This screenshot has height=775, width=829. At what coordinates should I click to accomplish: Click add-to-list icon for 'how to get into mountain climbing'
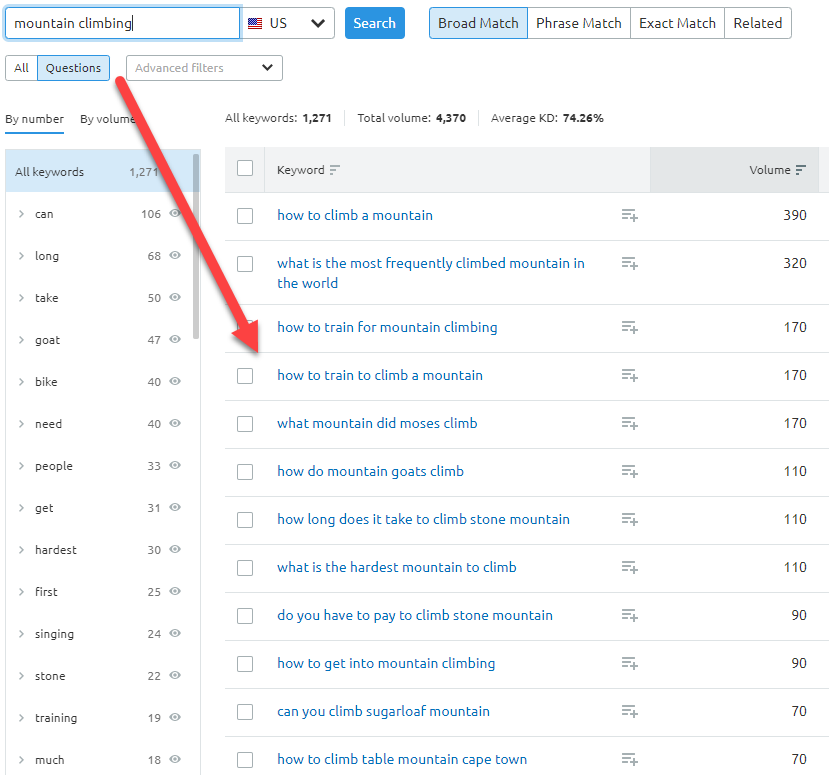[629, 663]
